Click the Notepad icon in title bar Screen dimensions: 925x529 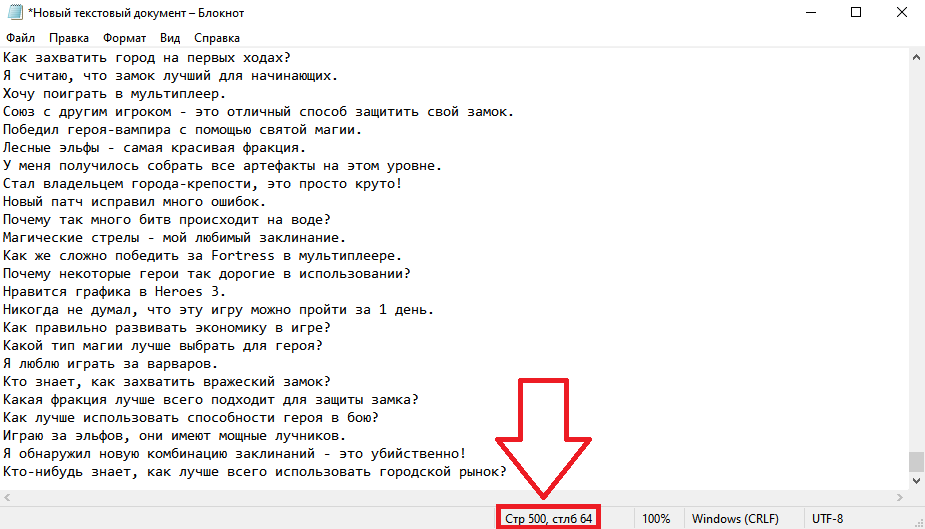(15, 12)
